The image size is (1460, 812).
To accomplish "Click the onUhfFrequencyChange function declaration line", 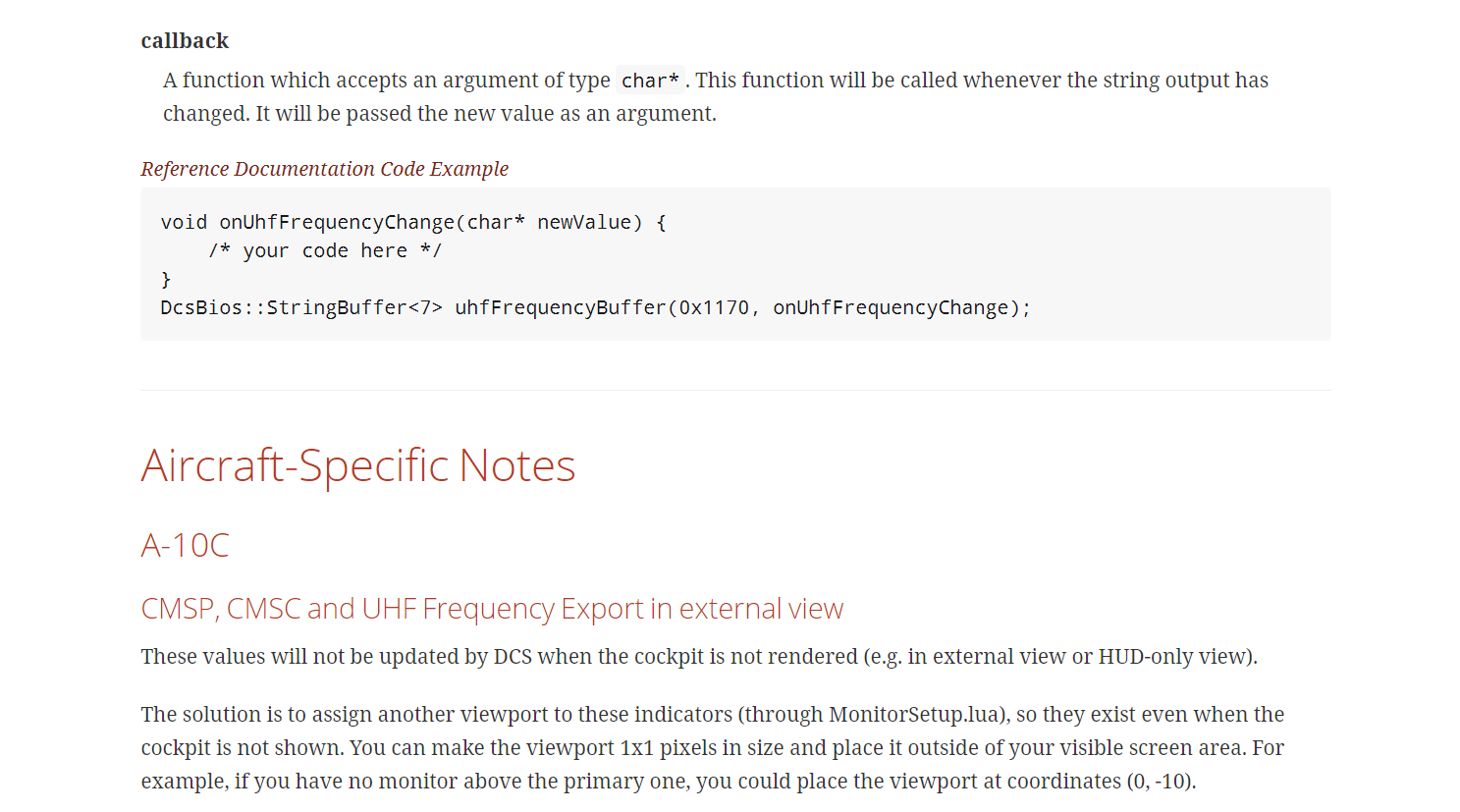I will 413,222.
